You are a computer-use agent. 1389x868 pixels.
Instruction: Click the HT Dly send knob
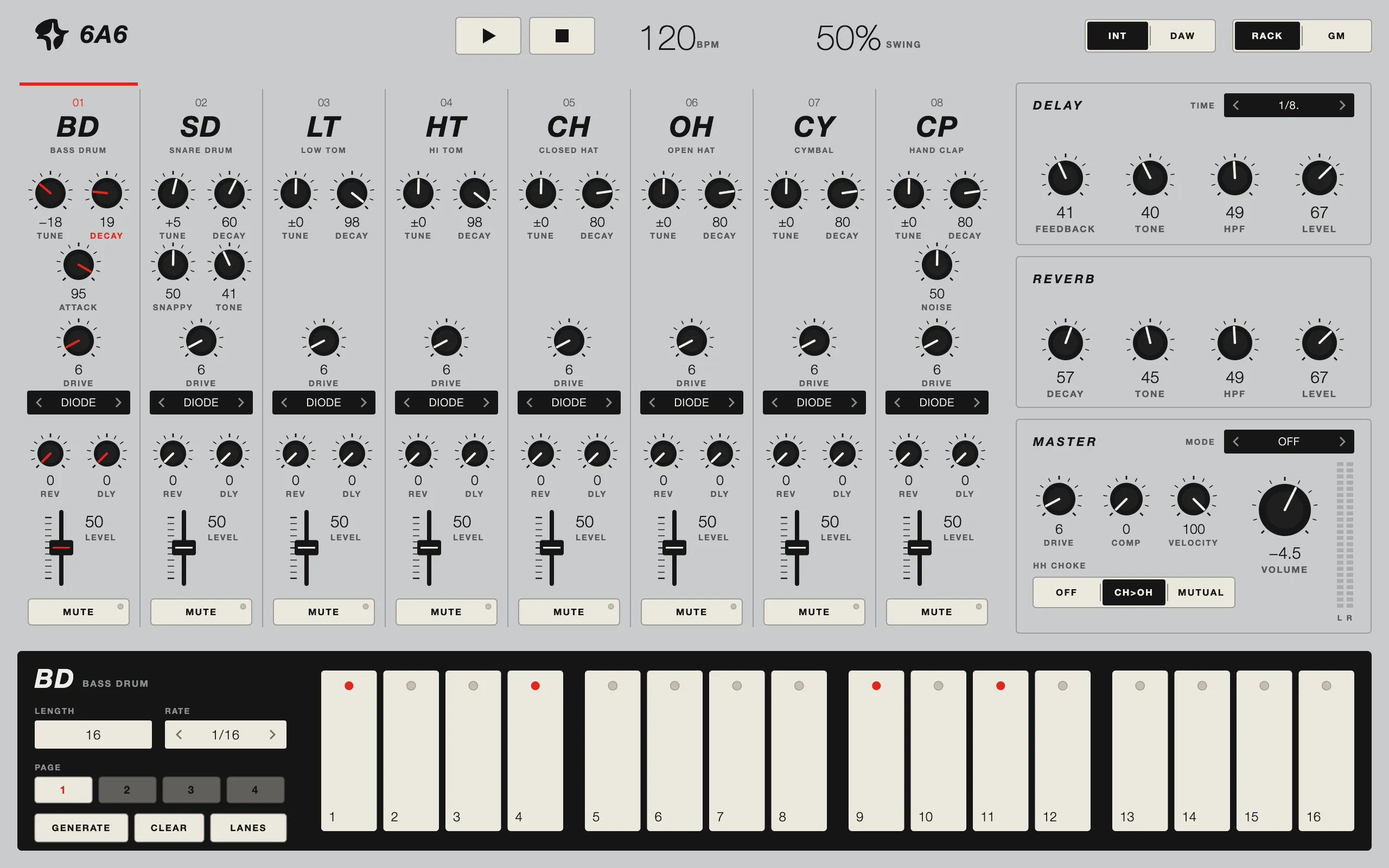[474, 454]
